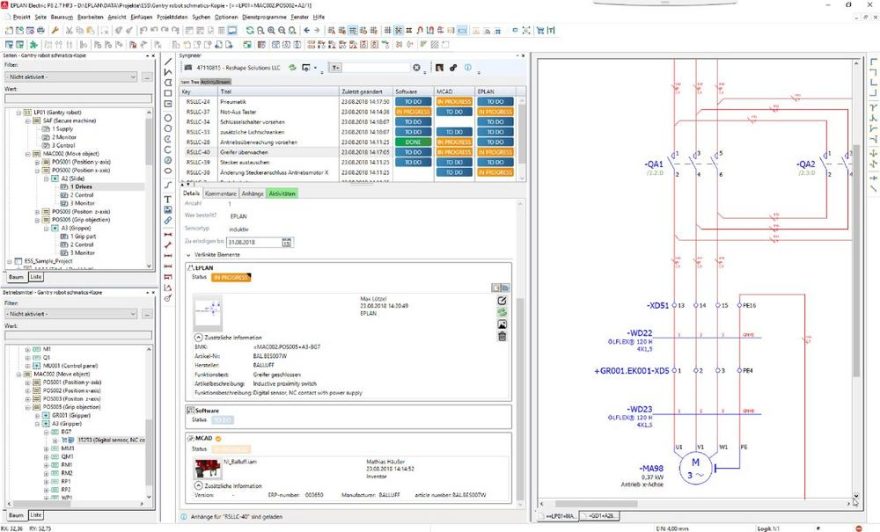This screenshot has width=880, height=532.
Task: Open the Projekt menu
Action: pos(21,17)
